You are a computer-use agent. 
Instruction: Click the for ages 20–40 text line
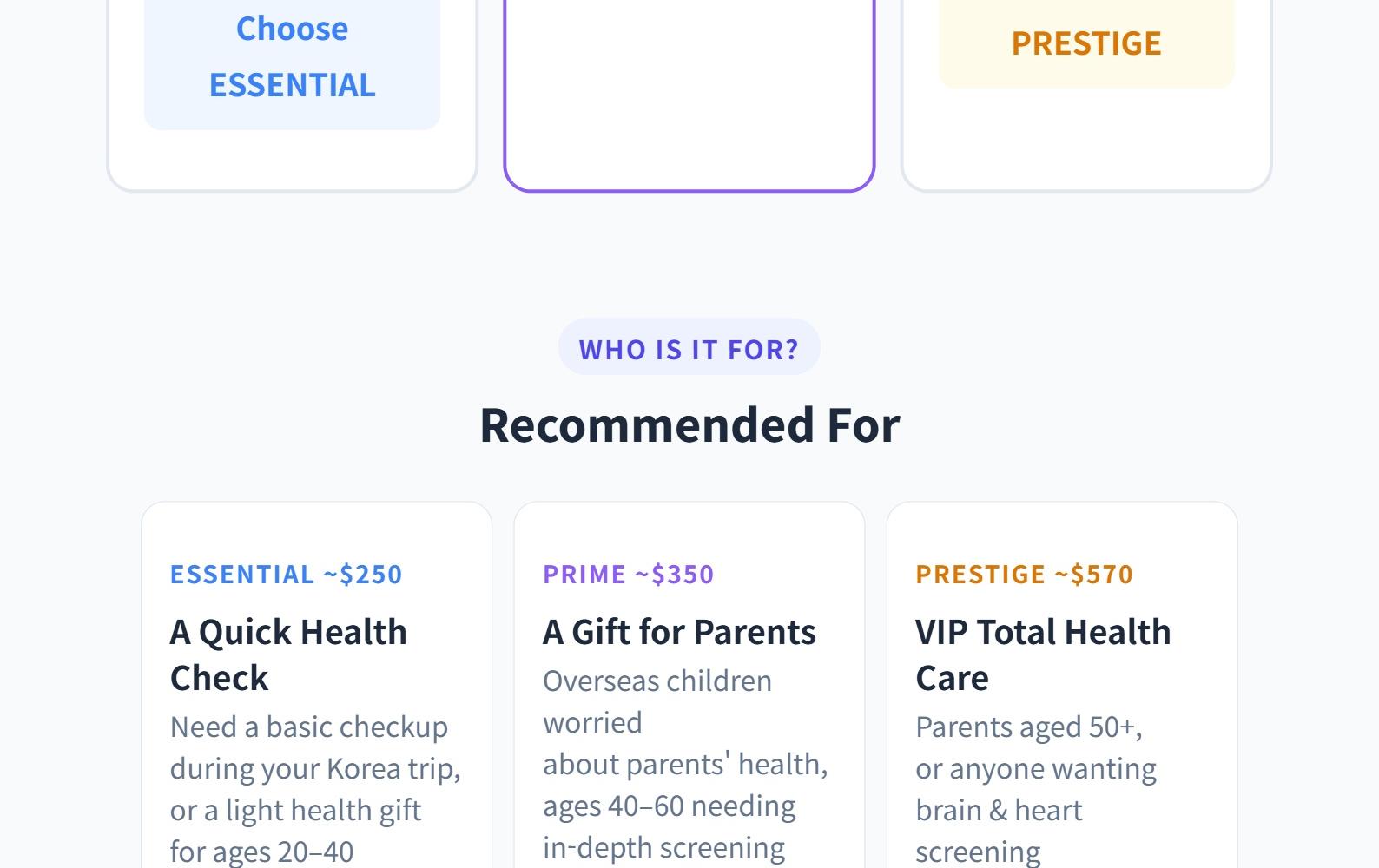click(x=261, y=852)
